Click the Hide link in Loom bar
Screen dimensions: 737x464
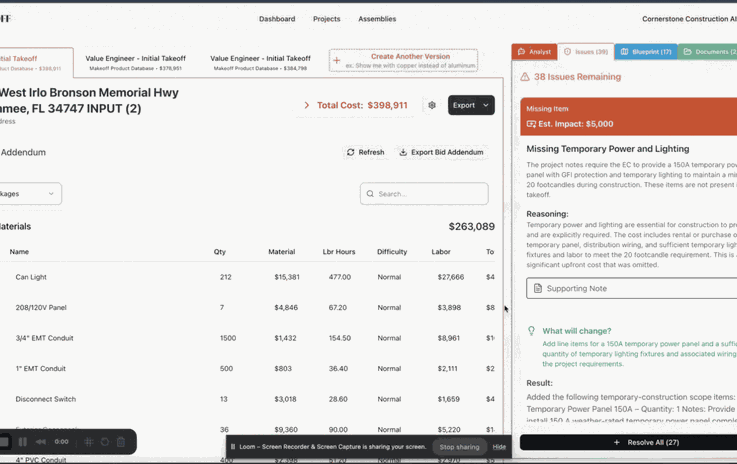pyautogui.click(x=499, y=447)
